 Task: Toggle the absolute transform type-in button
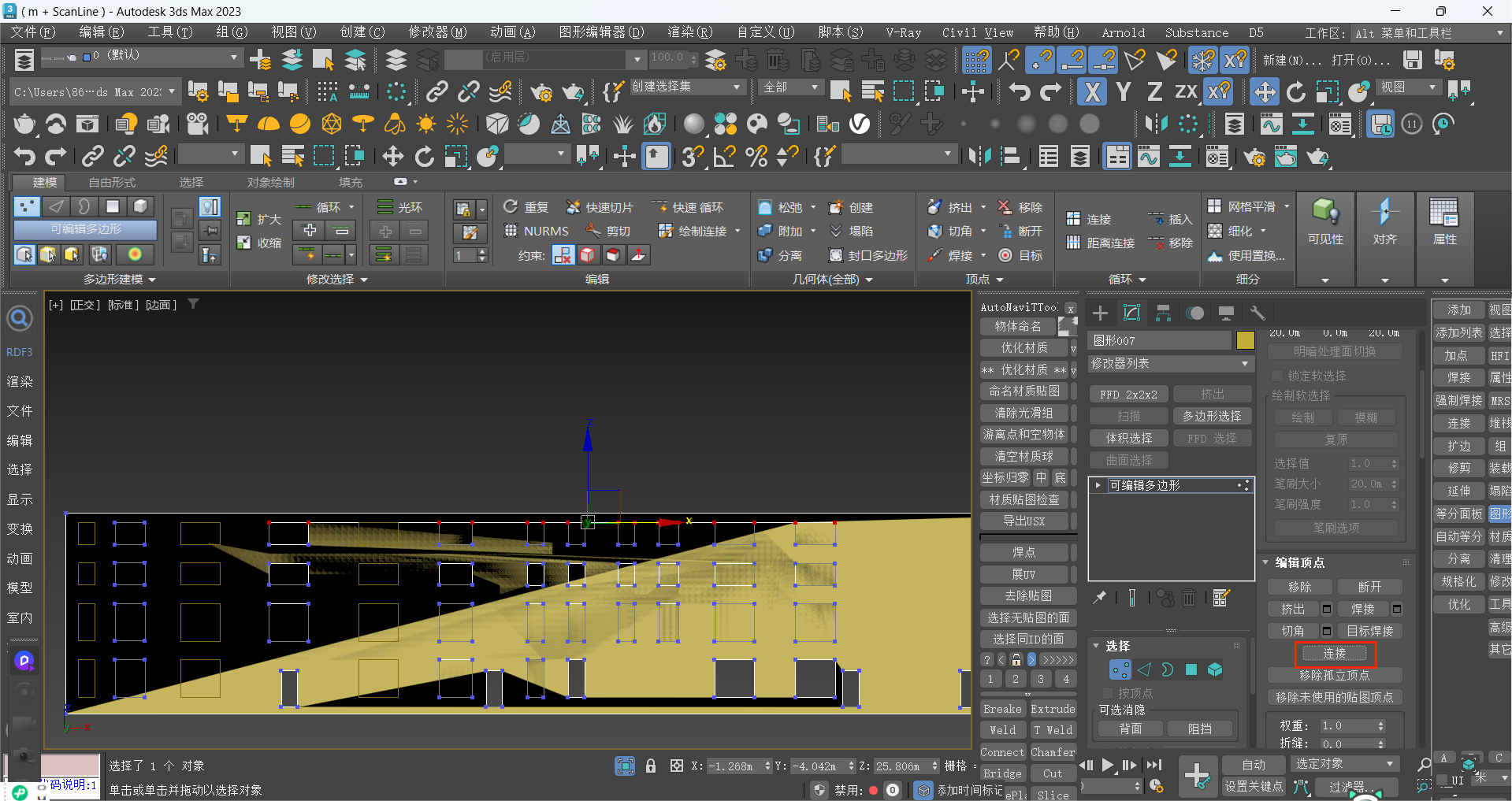tap(677, 766)
